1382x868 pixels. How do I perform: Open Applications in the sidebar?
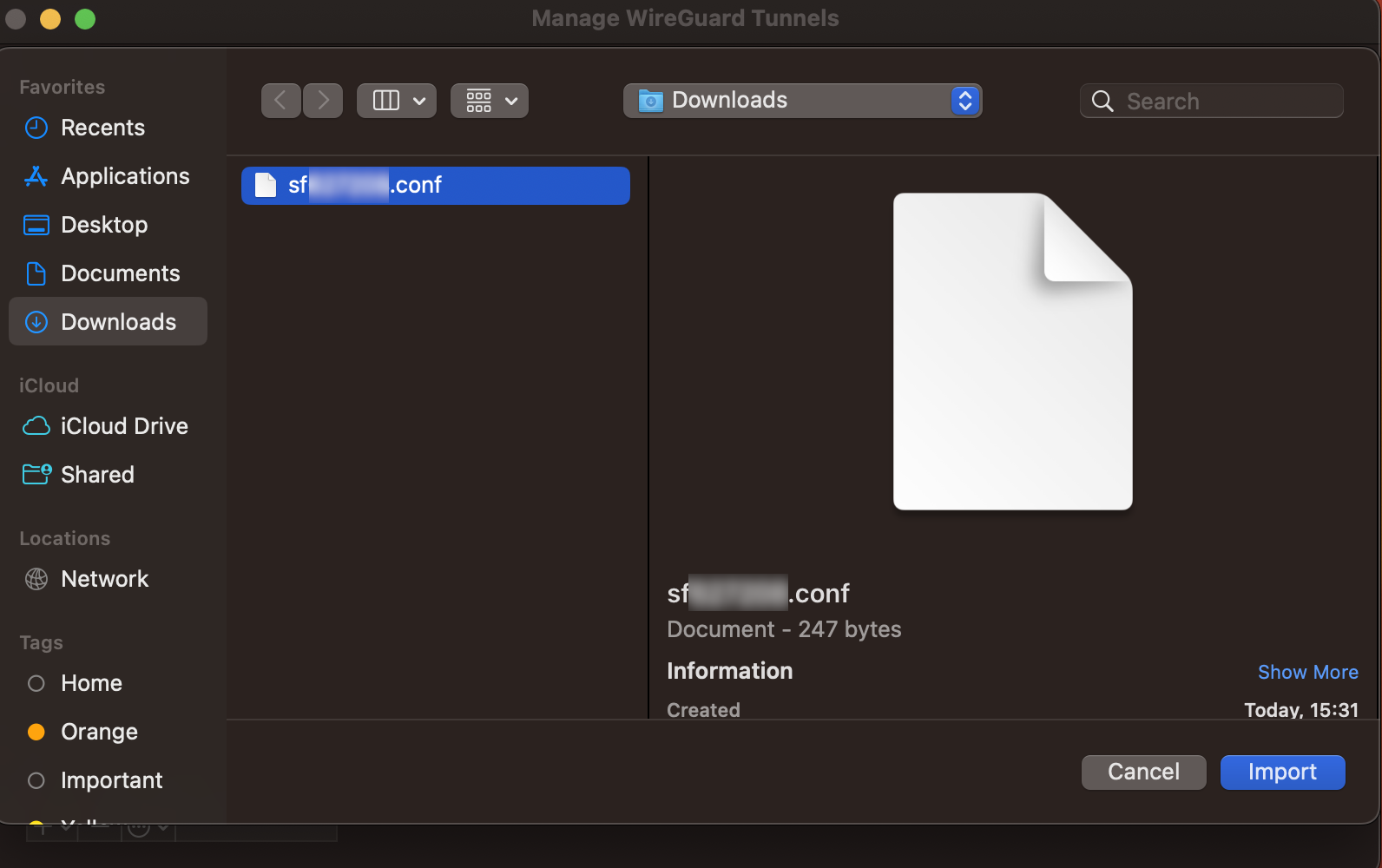tap(108, 176)
